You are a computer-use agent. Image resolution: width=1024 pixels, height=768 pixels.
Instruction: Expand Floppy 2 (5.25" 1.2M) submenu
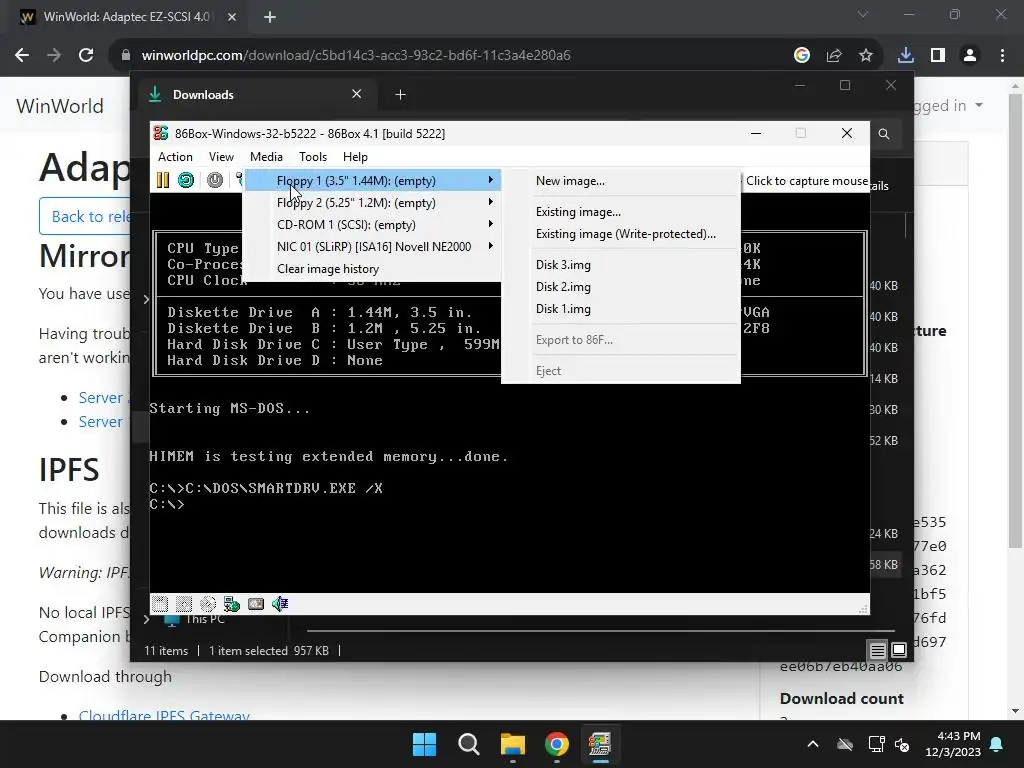(373, 202)
